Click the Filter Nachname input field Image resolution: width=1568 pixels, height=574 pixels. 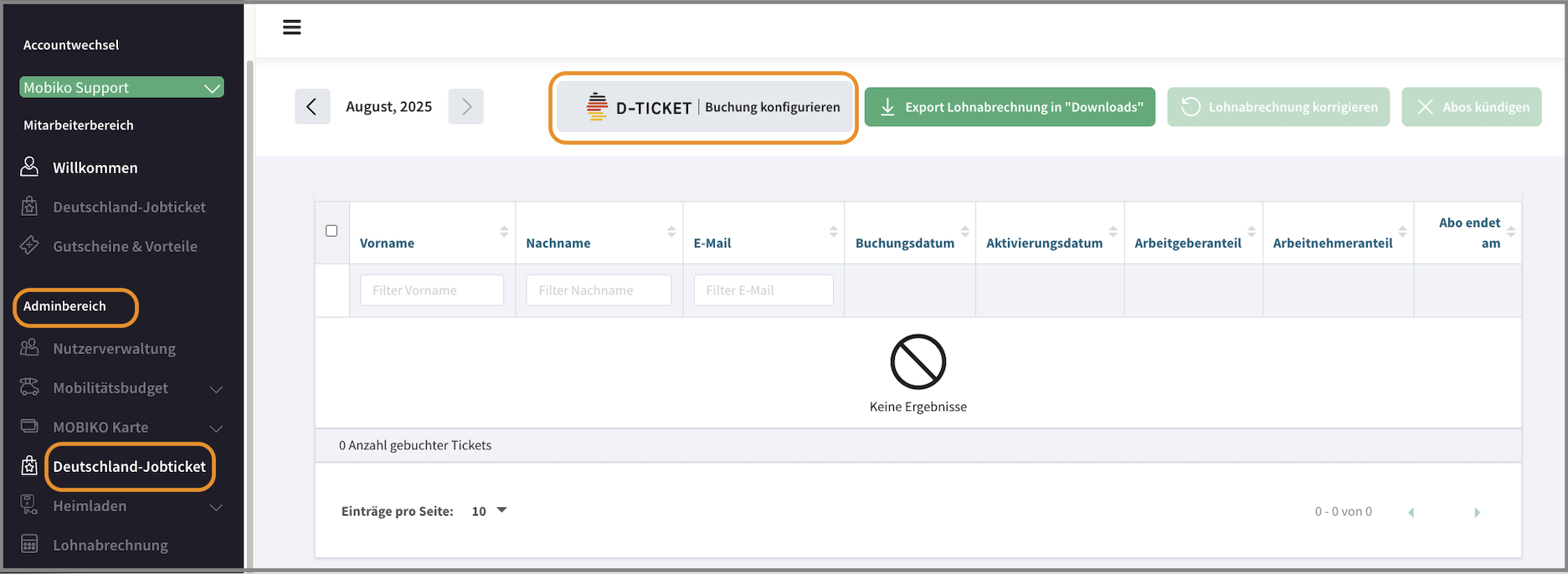point(598,290)
